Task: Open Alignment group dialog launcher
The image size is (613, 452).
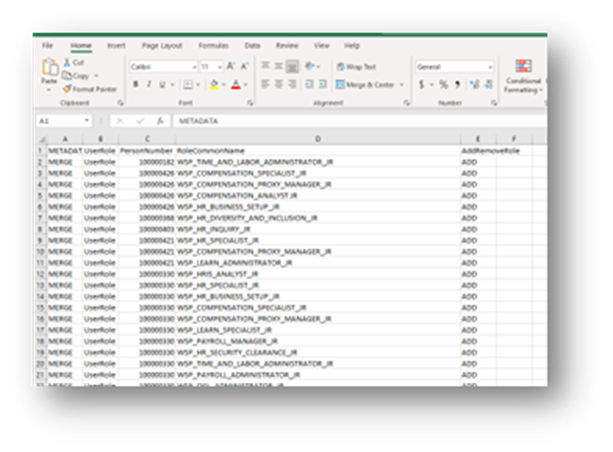Action: tap(407, 103)
